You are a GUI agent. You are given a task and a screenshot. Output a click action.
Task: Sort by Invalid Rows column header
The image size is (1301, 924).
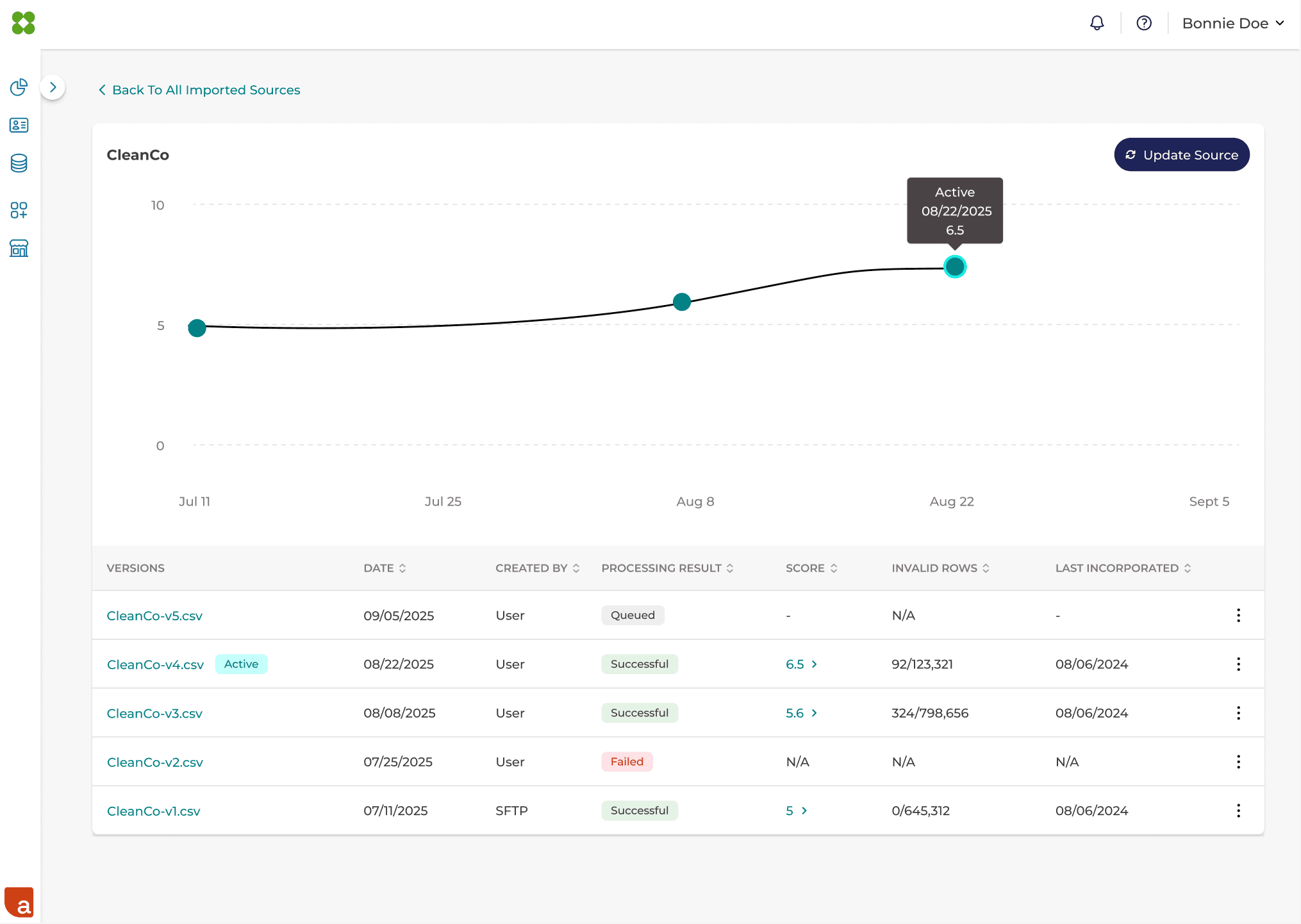pyautogui.click(x=940, y=568)
